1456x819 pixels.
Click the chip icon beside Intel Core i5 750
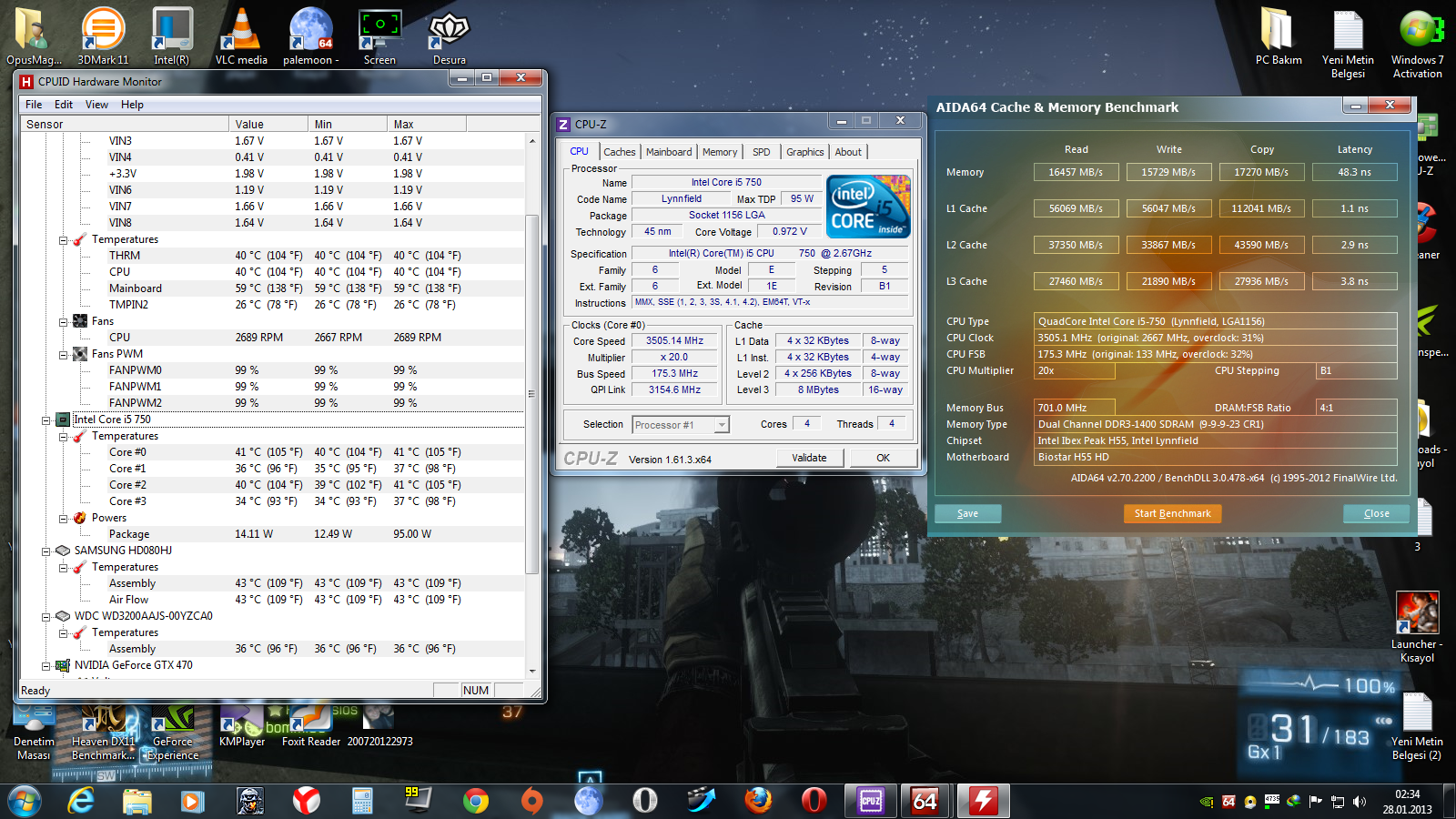click(x=63, y=420)
